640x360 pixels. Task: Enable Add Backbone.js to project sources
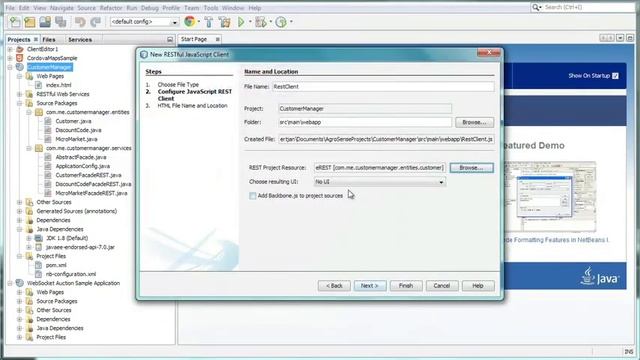point(253,196)
